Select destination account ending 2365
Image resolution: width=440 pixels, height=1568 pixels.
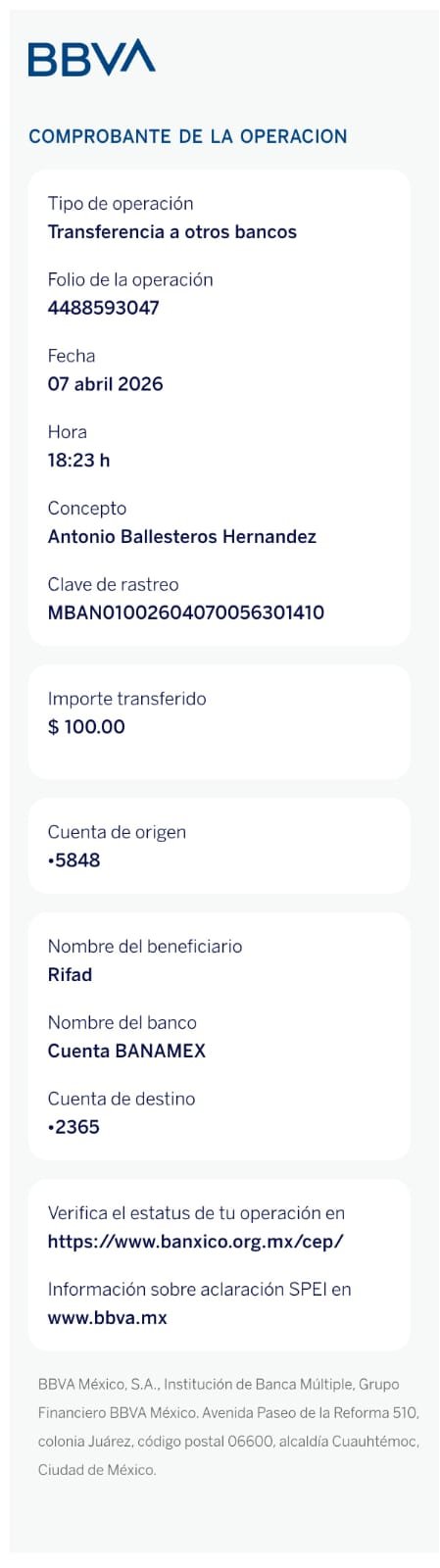[73, 1127]
